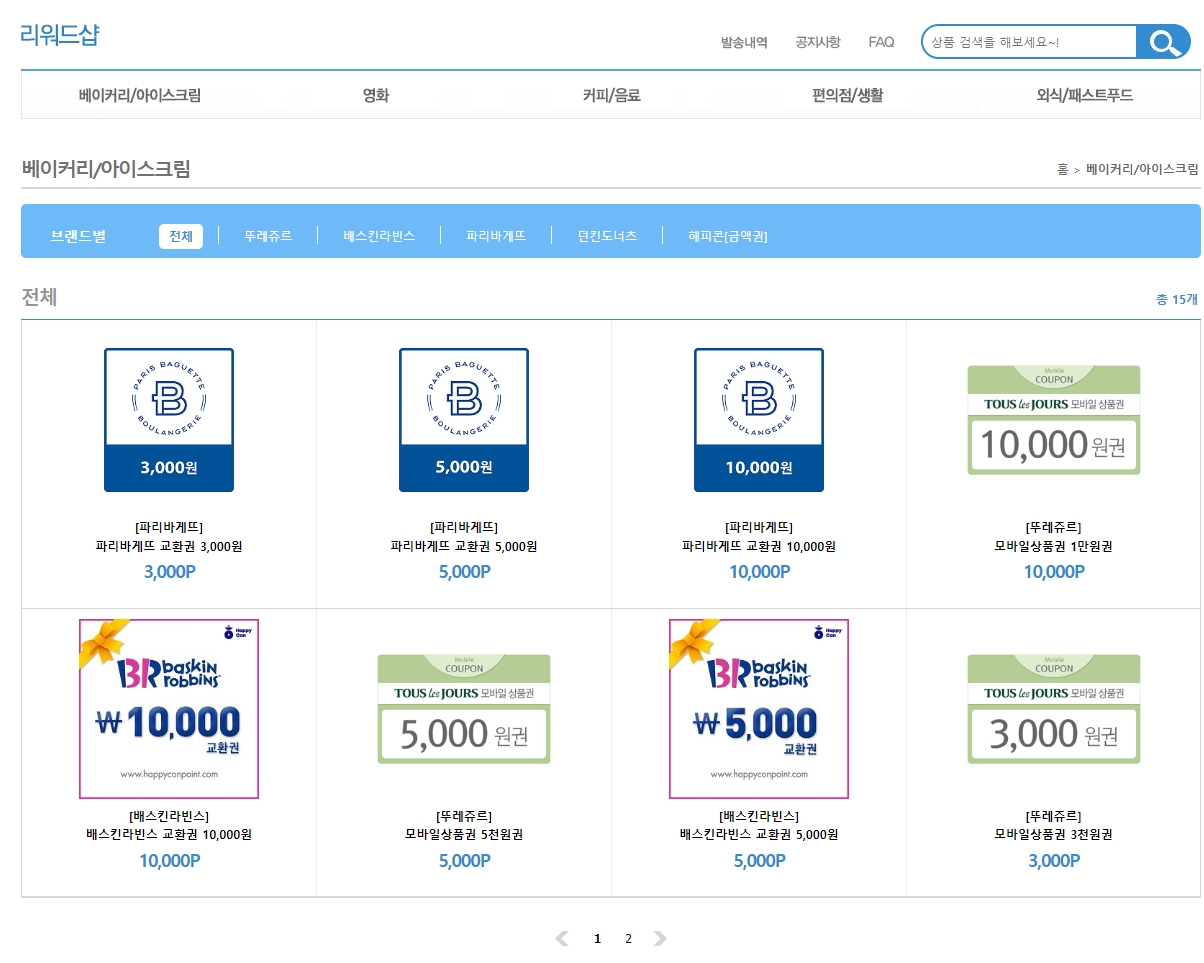Filter by brand 배스킨라빈스
The width and height of the screenshot is (1204, 963).
point(379,236)
